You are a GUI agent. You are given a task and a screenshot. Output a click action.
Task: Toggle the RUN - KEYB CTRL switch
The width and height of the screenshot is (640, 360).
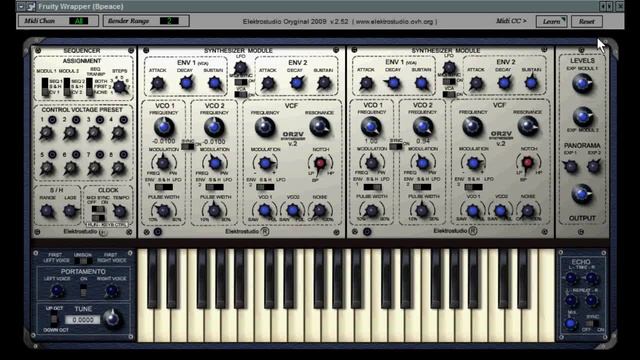(x=98, y=218)
